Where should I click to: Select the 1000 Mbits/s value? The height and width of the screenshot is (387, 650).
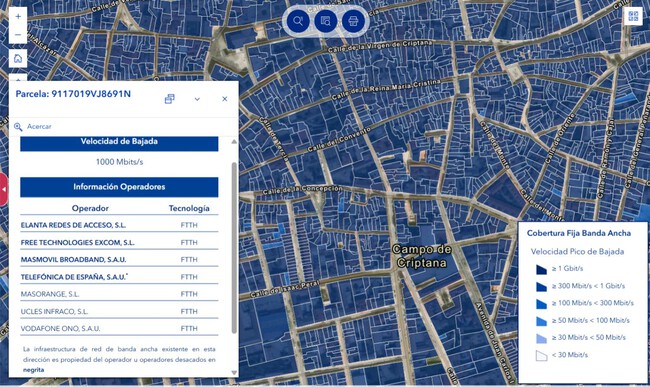click(119, 162)
